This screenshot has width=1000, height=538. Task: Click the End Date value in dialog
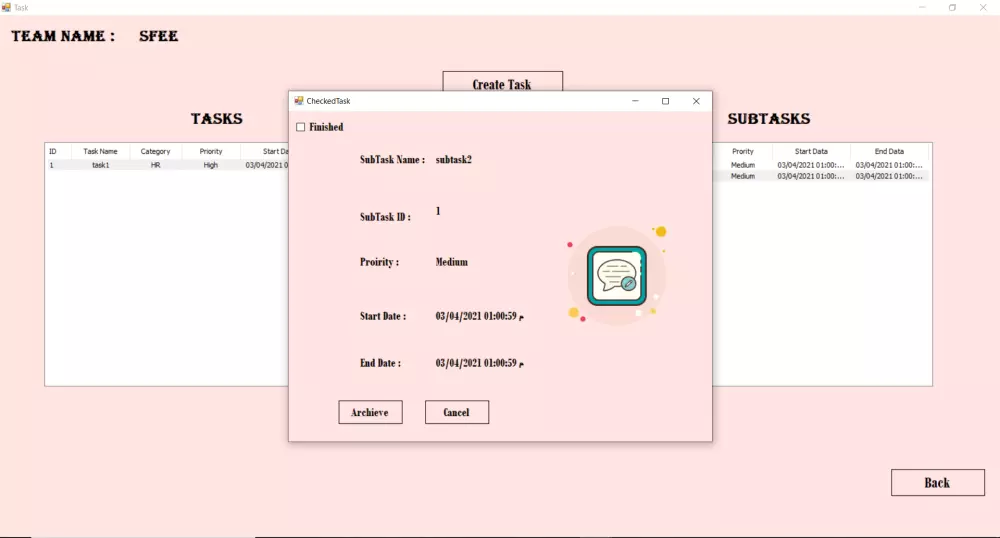[480, 363]
